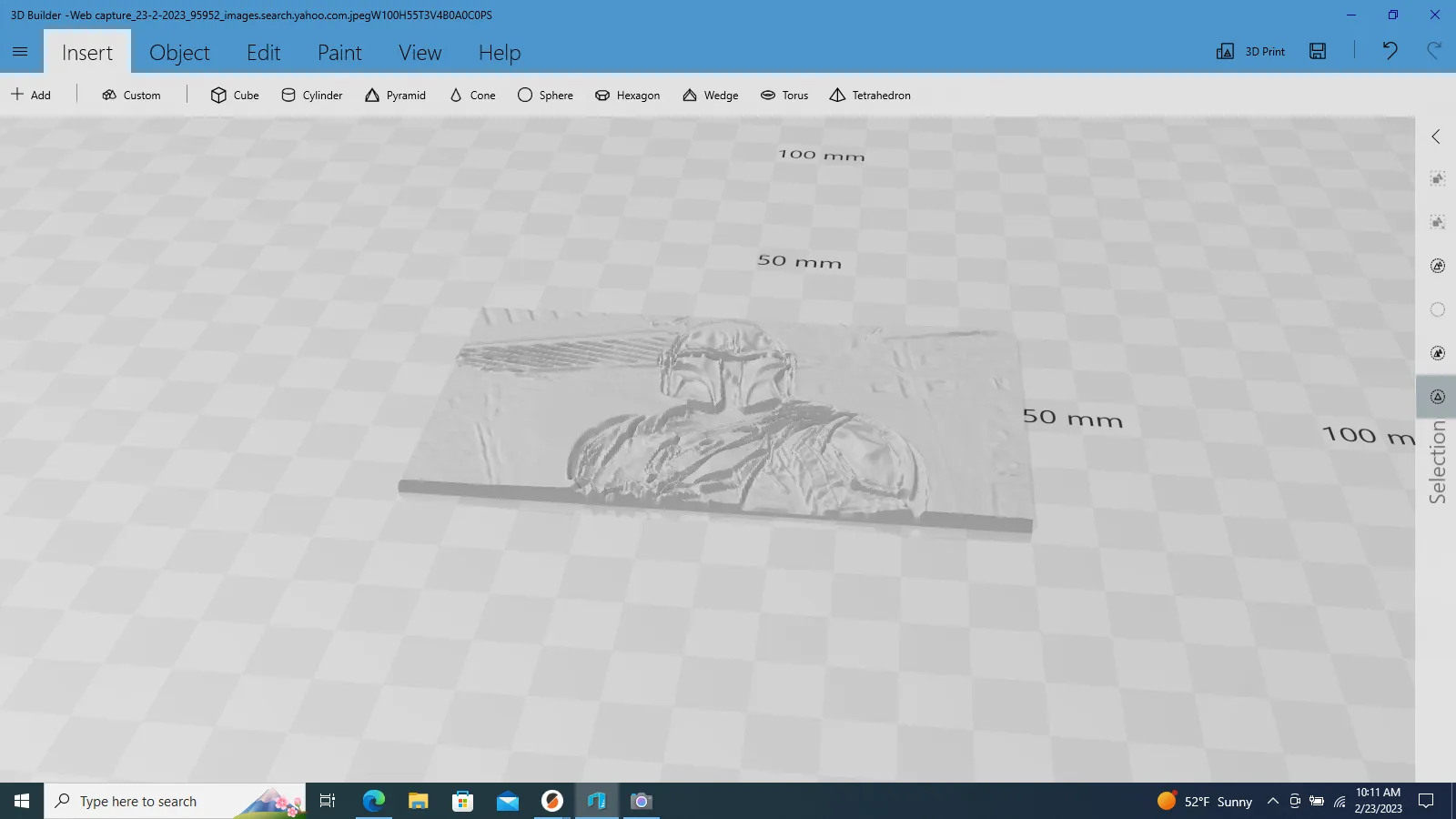The height and width of the screenshot is (819, 1456).
Task: Open the weather widget showing 52°F Sunny
Action: pos(1205,801)
